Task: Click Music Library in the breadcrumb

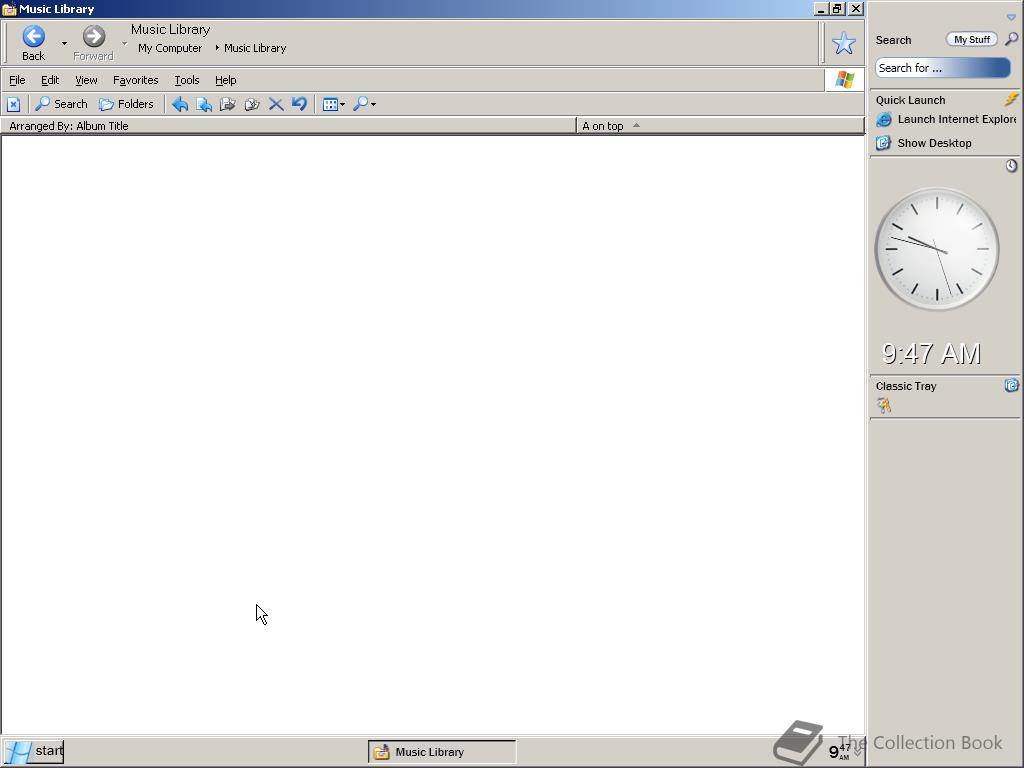Action: [255, 48]
